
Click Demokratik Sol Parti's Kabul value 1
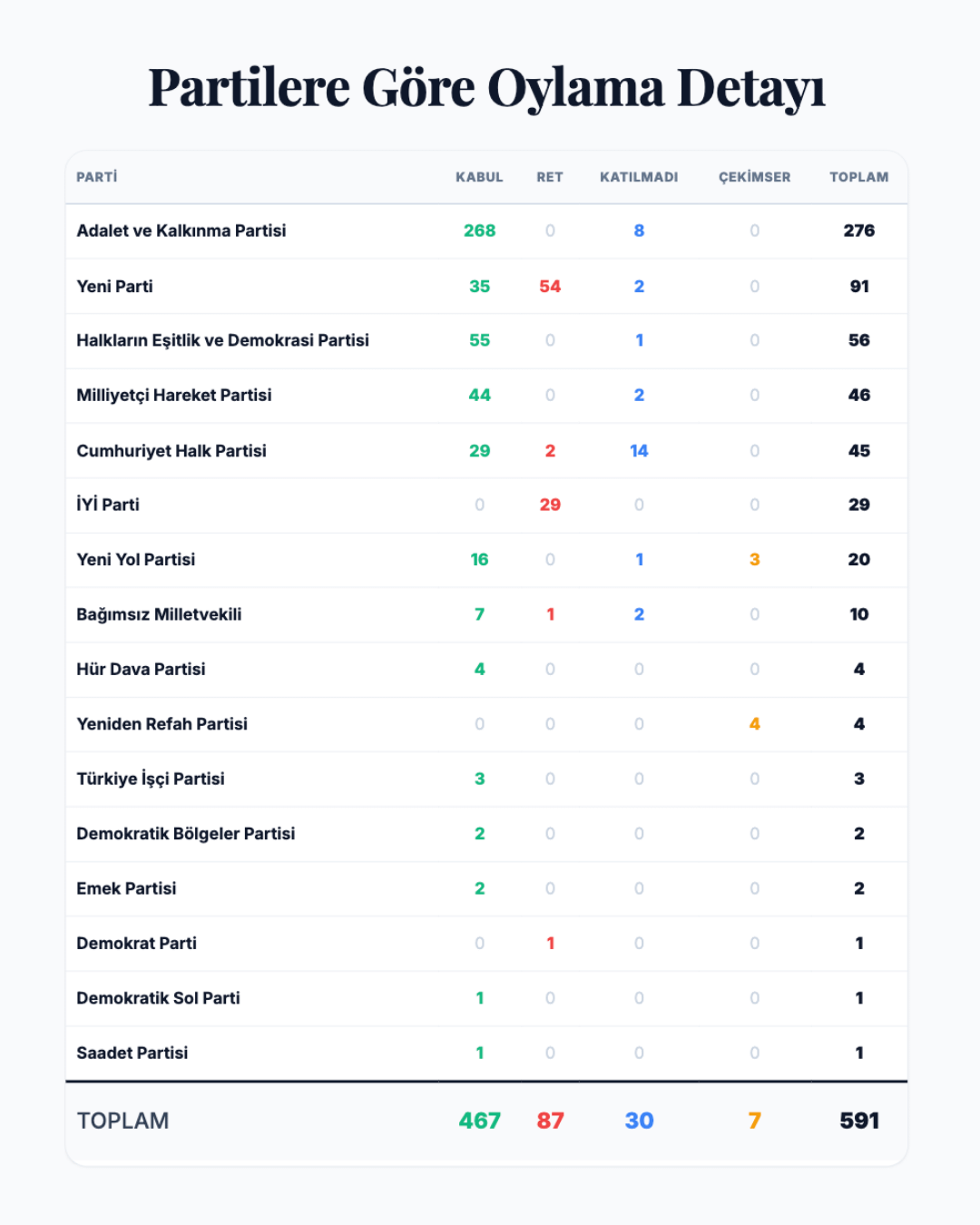click(x=479, y=998)
